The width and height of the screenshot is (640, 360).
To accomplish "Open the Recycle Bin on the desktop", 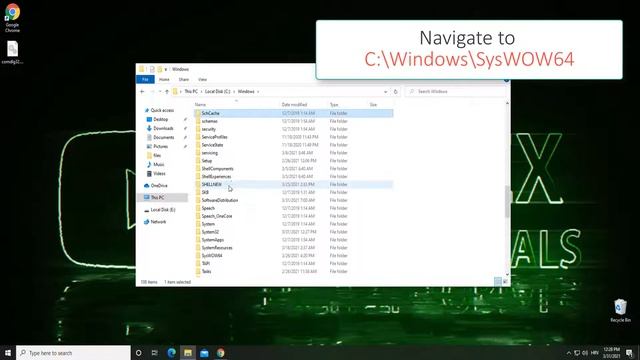I will (620, 310).
